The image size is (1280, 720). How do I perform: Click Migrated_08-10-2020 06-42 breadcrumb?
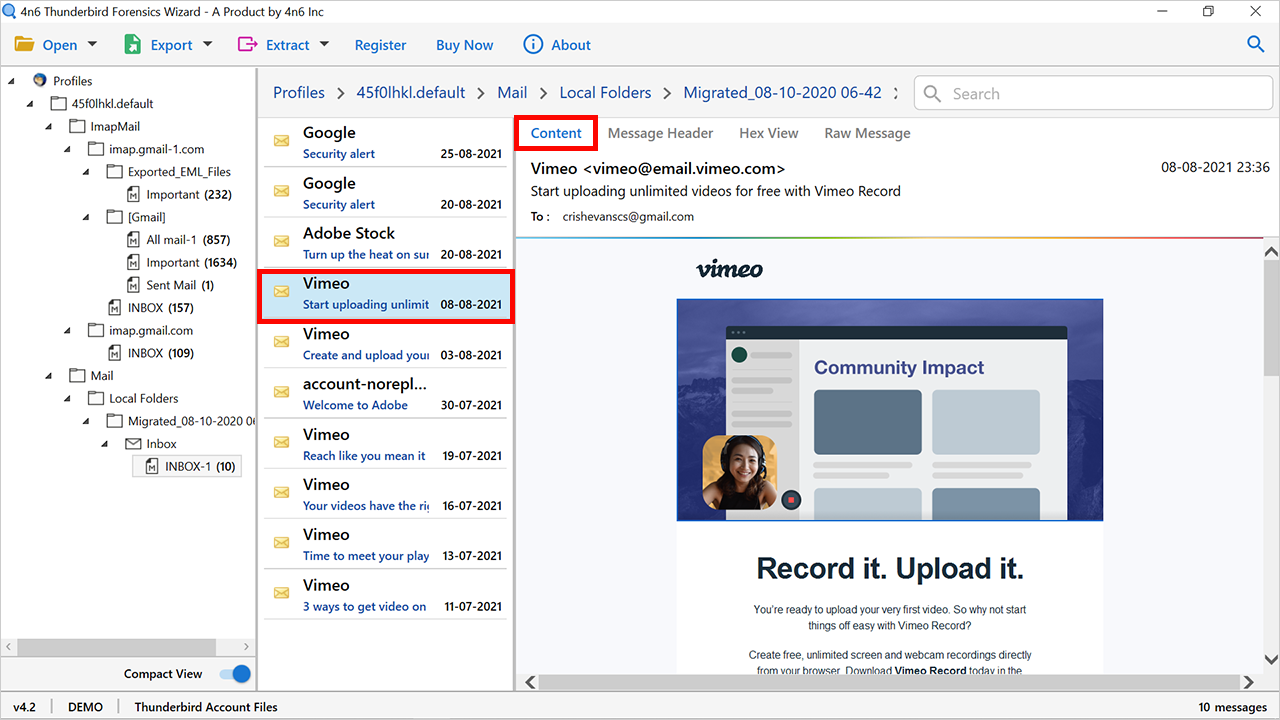pos(782,92)
